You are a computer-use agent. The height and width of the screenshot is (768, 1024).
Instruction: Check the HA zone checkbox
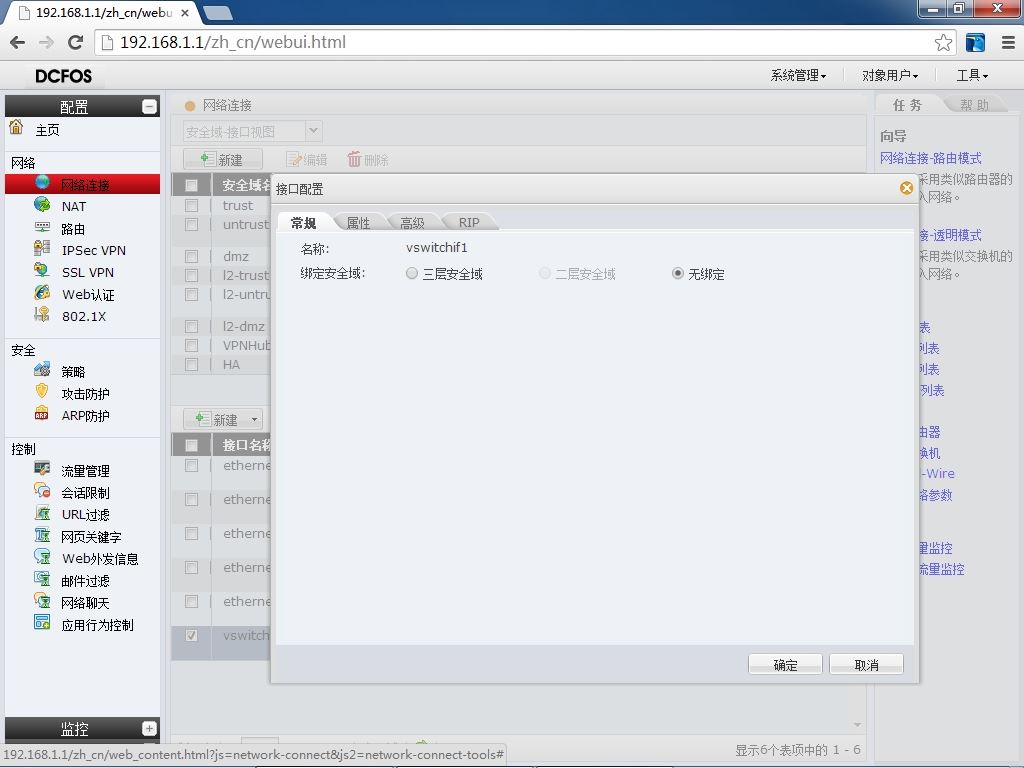pos(191,364)
